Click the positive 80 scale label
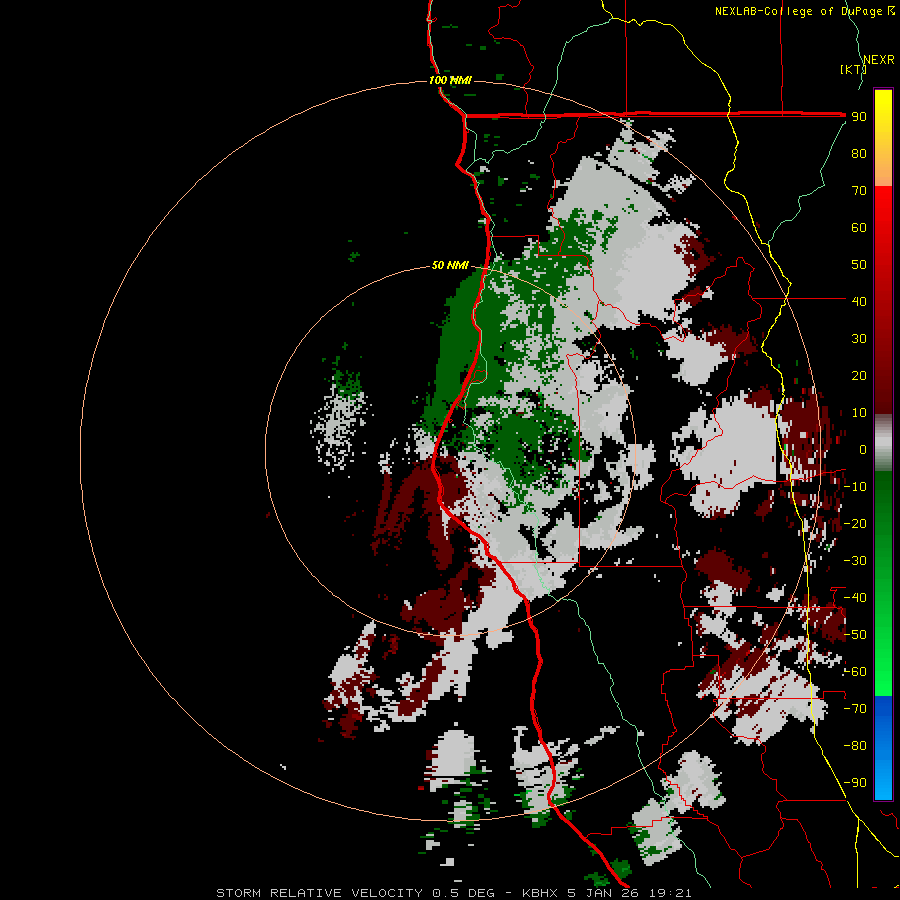The image size is (900, 900). [859, 153]
